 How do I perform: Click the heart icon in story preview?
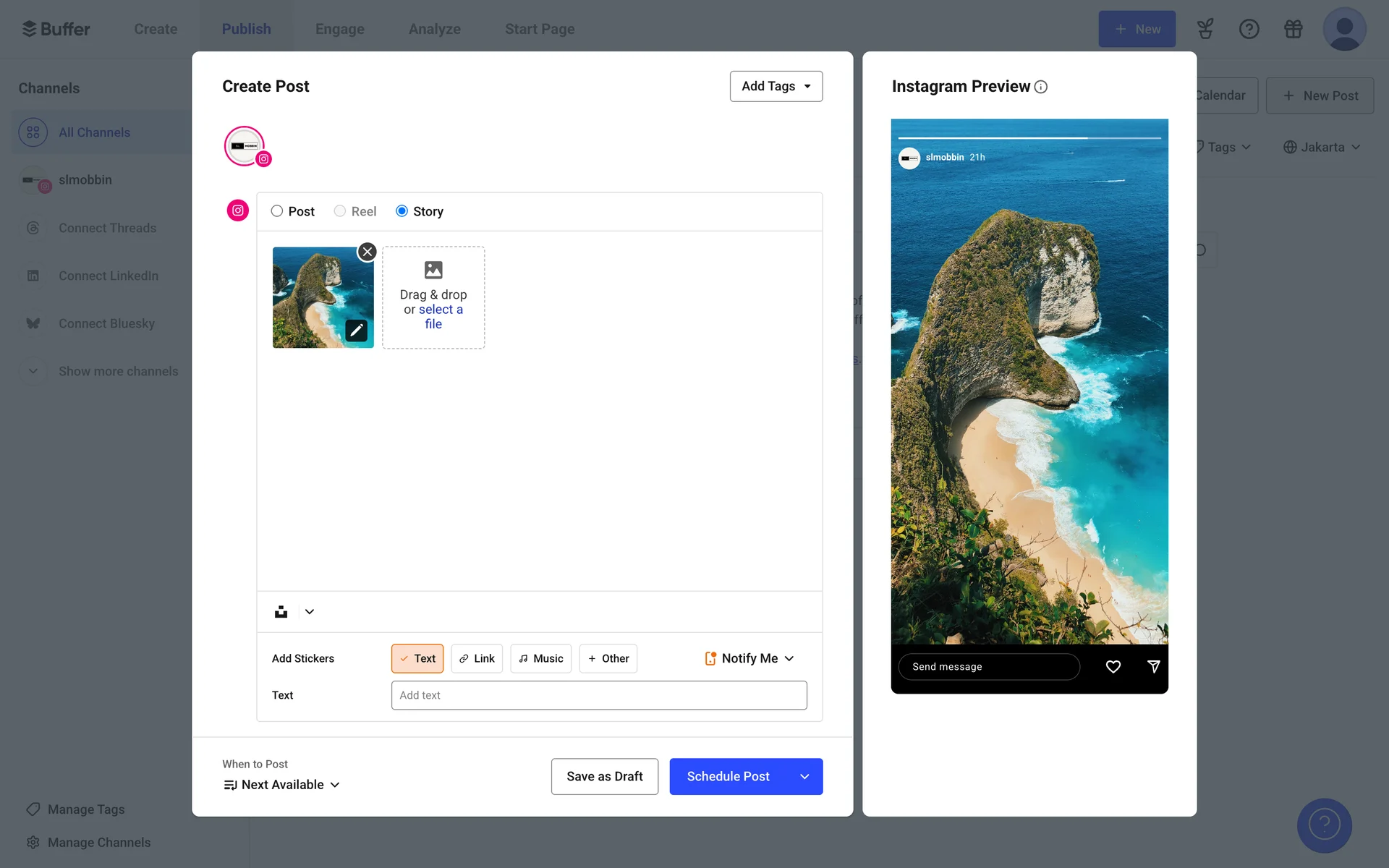pos(1113,666)
